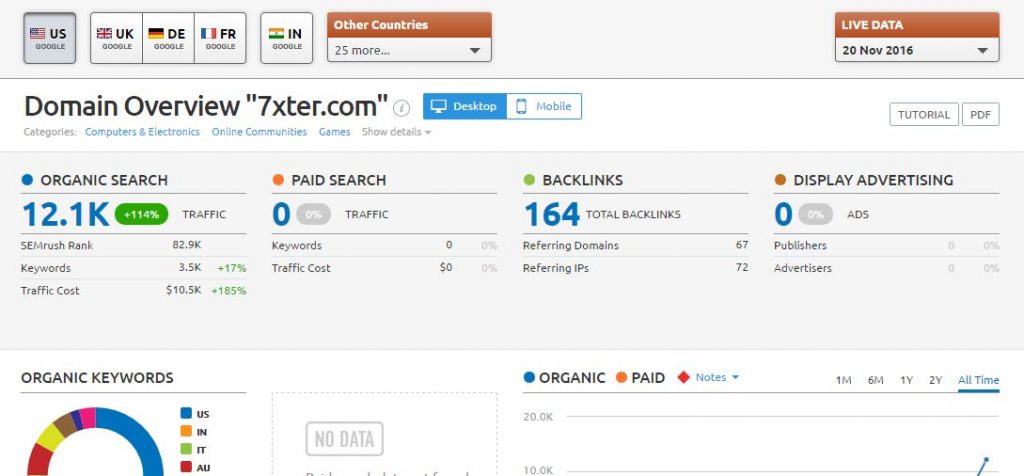The width and height of the screenshot is (1024, 476).
Task: Click the display advertising 0 ads value
Action: (784, 214)
